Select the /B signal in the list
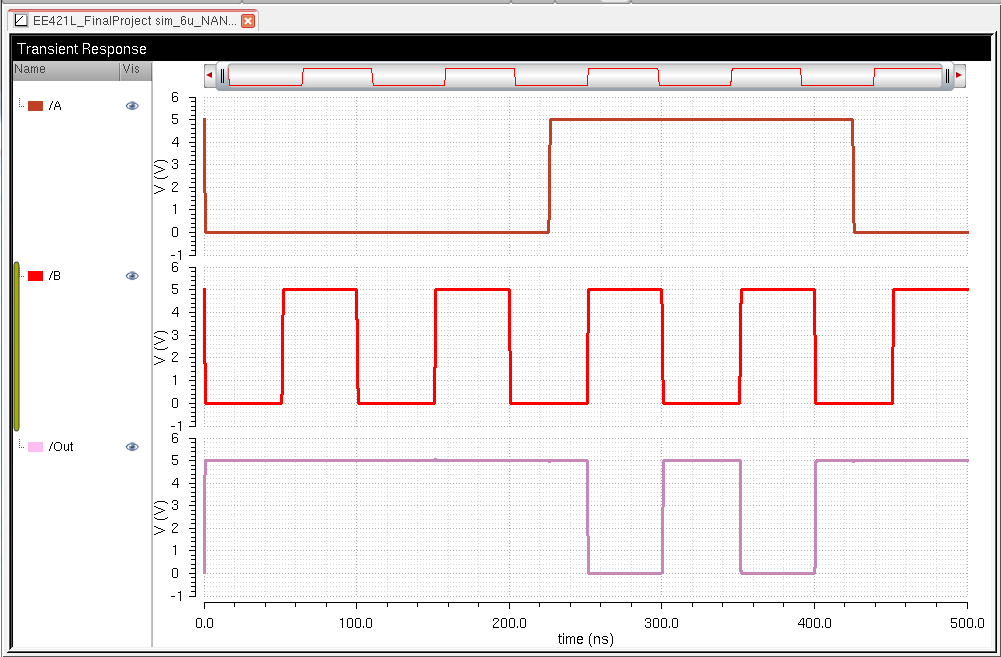This screenshot has width=1001, height=657. point(55,276)
